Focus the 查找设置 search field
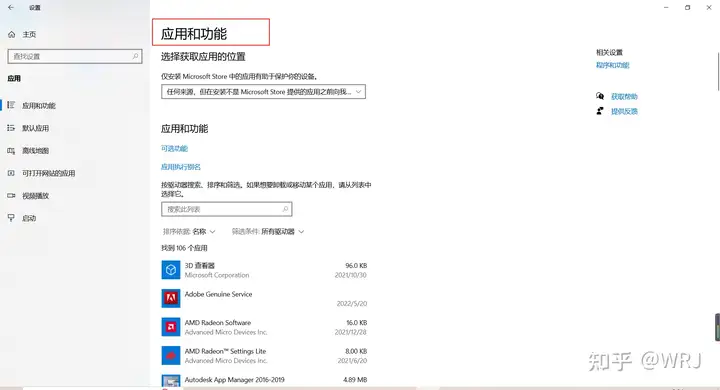 75,56
